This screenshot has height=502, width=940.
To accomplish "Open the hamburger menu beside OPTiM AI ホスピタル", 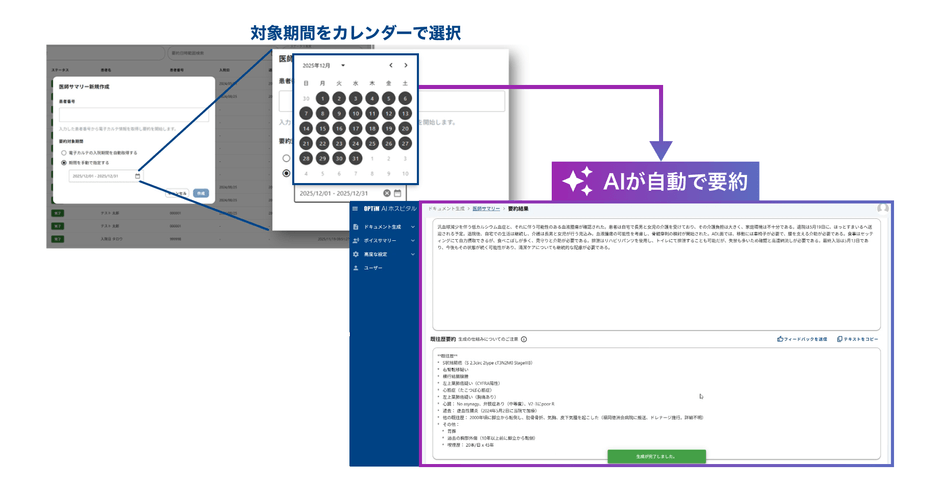I will 355,209.
